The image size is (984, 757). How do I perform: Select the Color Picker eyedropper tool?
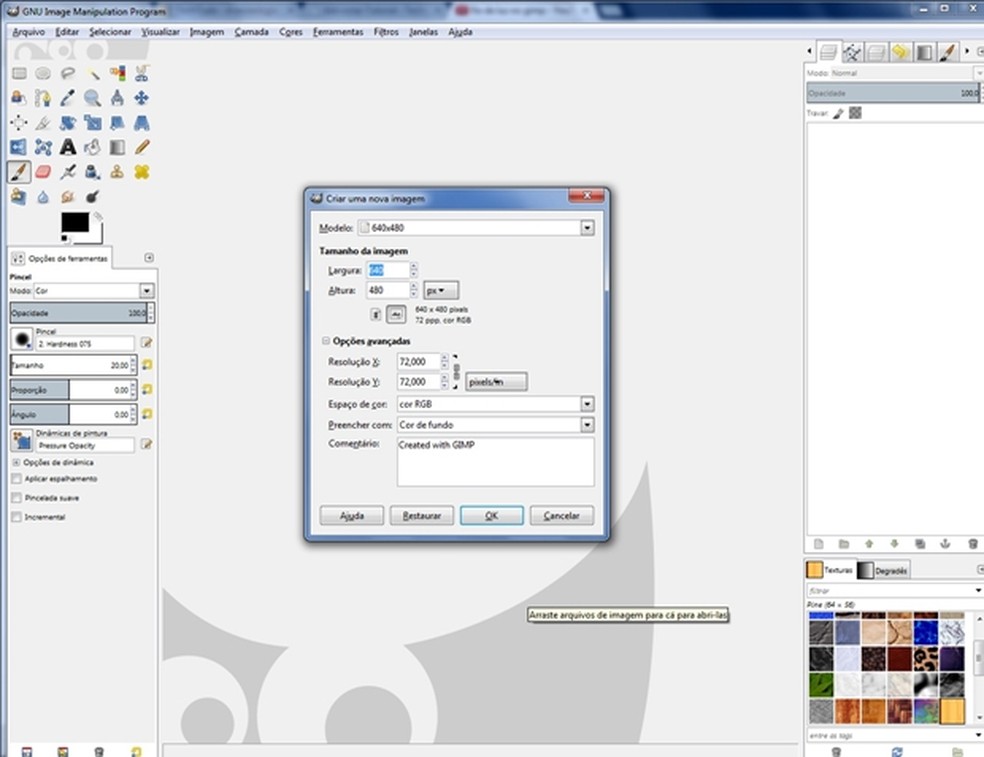tap(68, 97)
